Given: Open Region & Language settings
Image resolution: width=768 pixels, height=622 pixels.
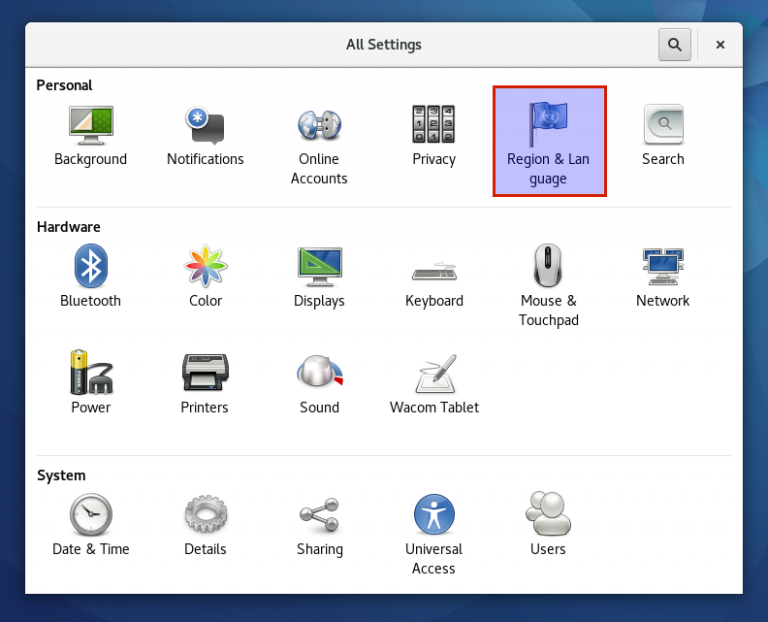Looking at the screenshot, I should [x=549, y=141].
